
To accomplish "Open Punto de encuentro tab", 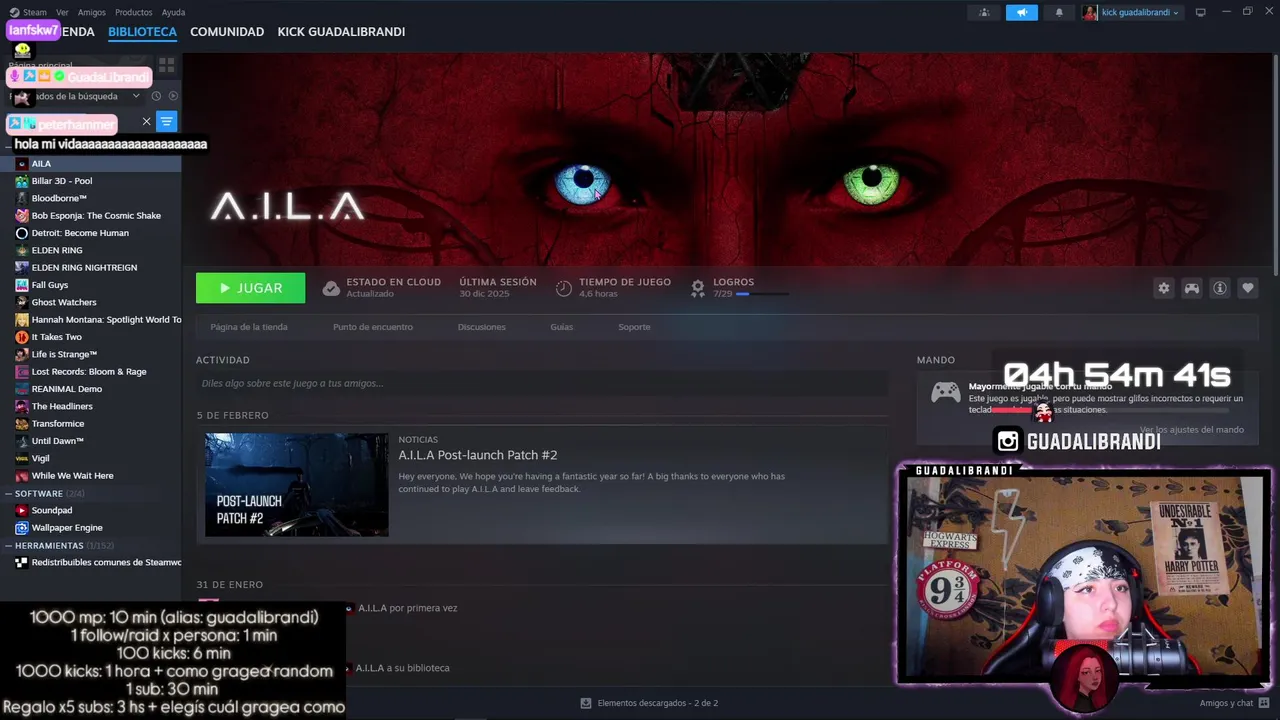I will 373,327.
